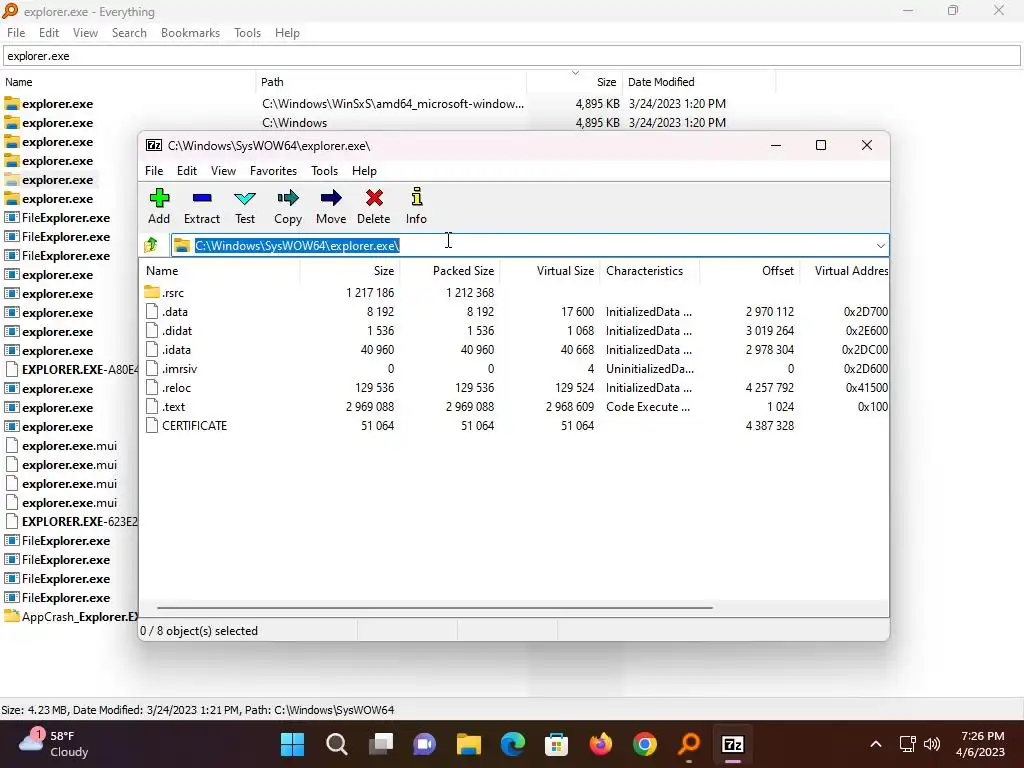1024x768 pixels.
Task: Launch Microsoft Edge from taskbar
Action: tap(513, 744)
